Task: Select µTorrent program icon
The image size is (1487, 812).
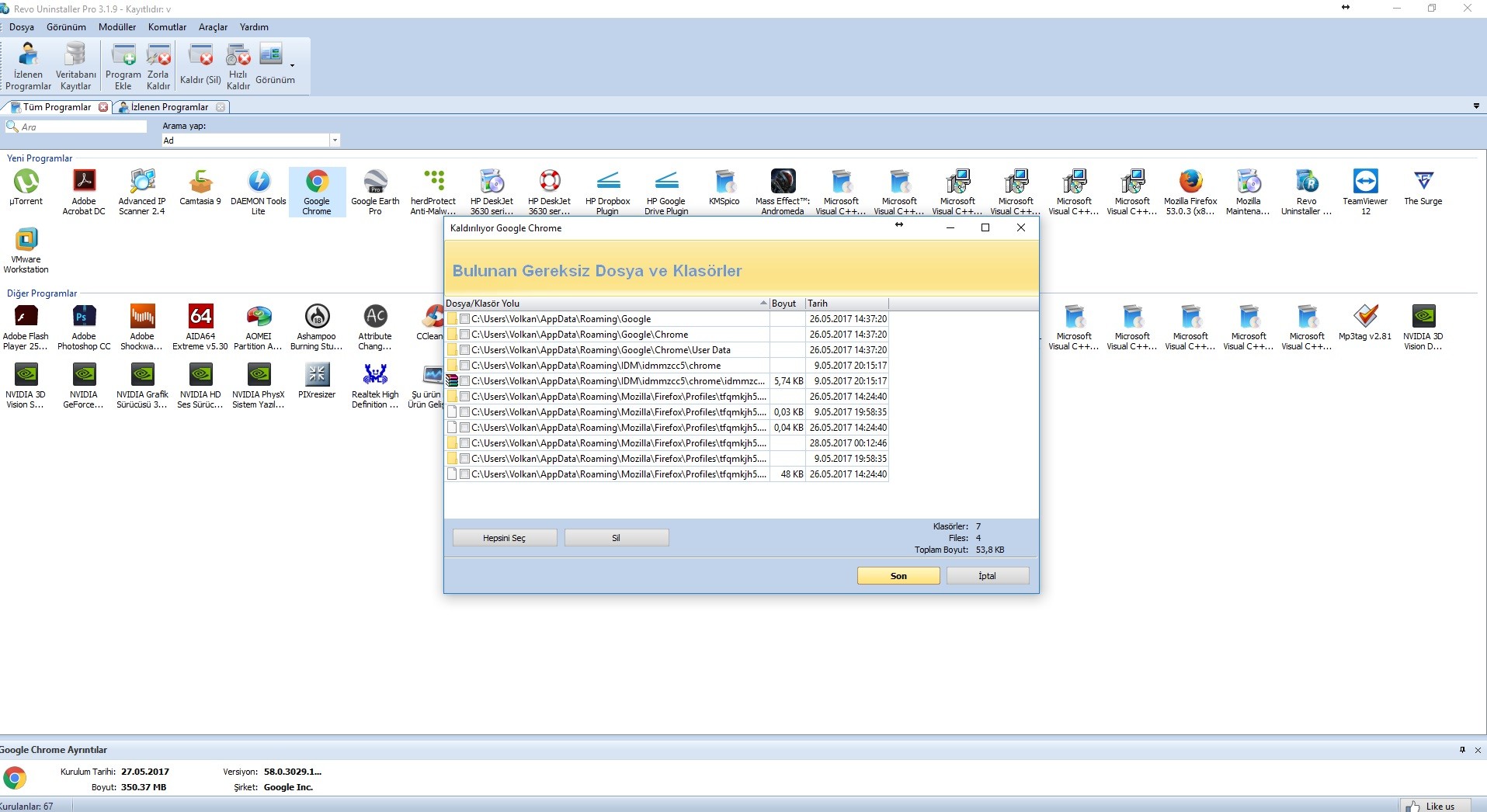Action: [26, 187]
